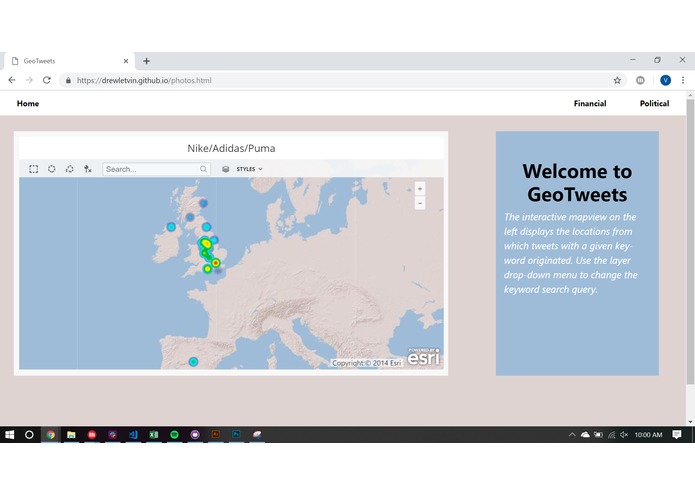The height and width of the screenshot is (494, 695).
Task: Open Adobe Illustrator from taskbar
Action: (x=216, y=435)
